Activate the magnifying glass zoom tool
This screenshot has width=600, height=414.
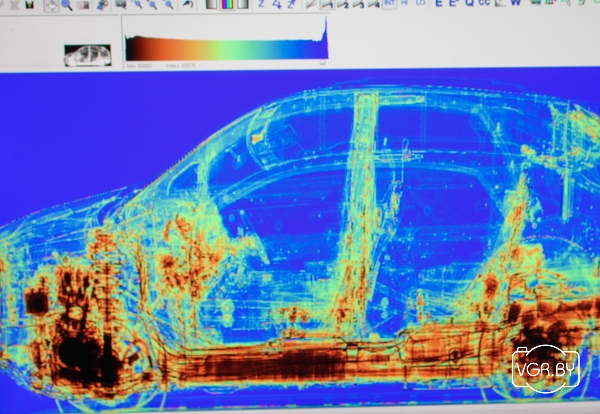[66, 5]
